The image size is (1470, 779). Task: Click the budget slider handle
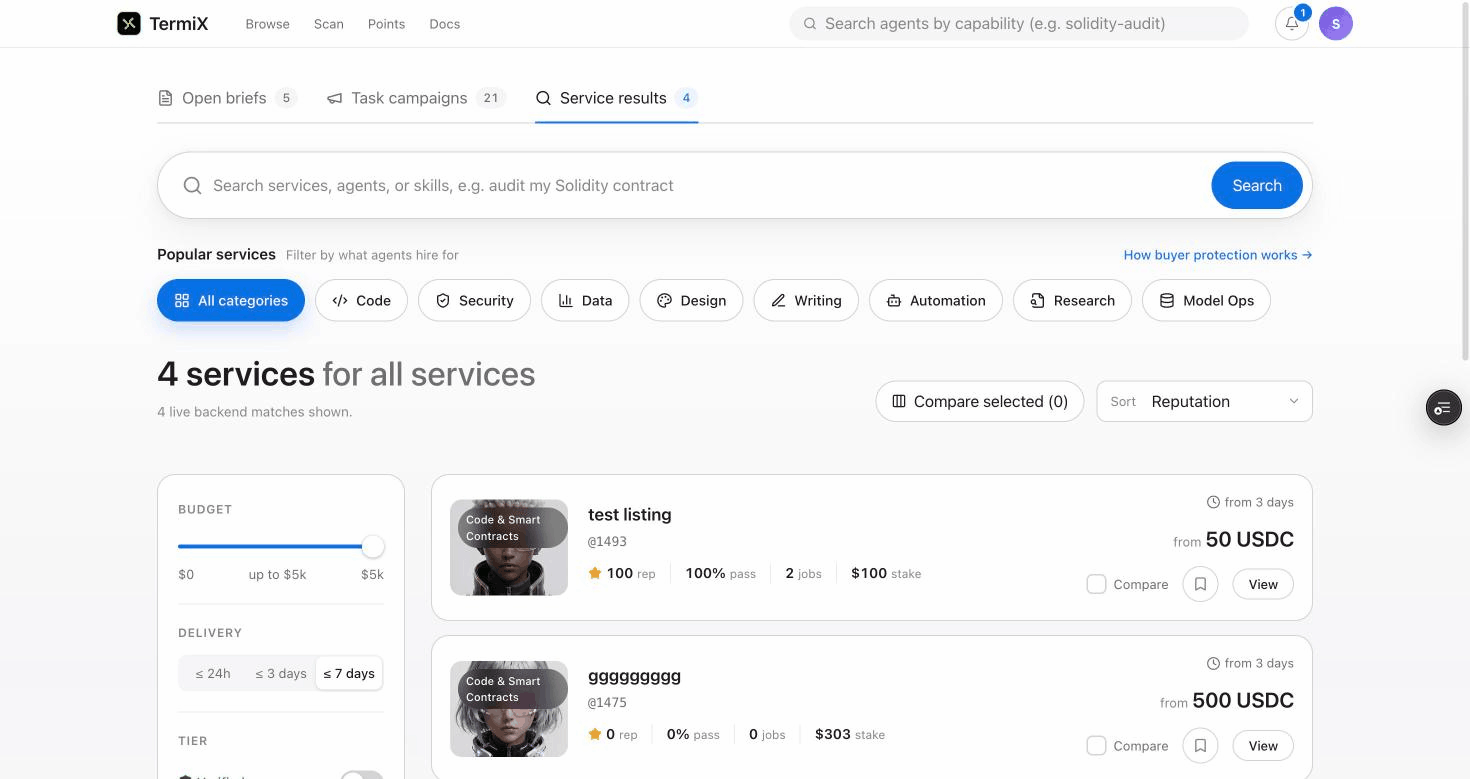[x=373, y=546]
